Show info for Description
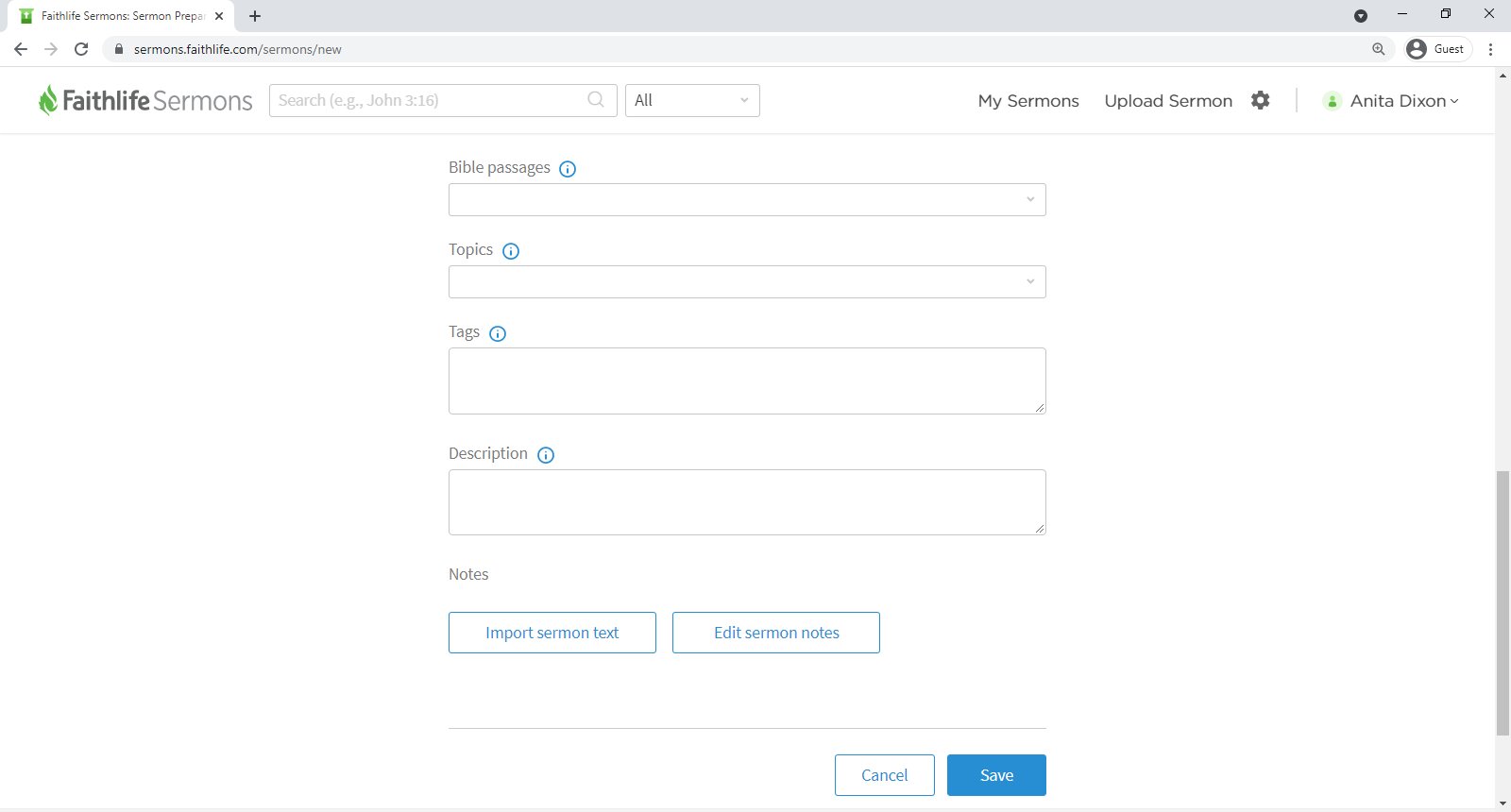 [546, 455]
